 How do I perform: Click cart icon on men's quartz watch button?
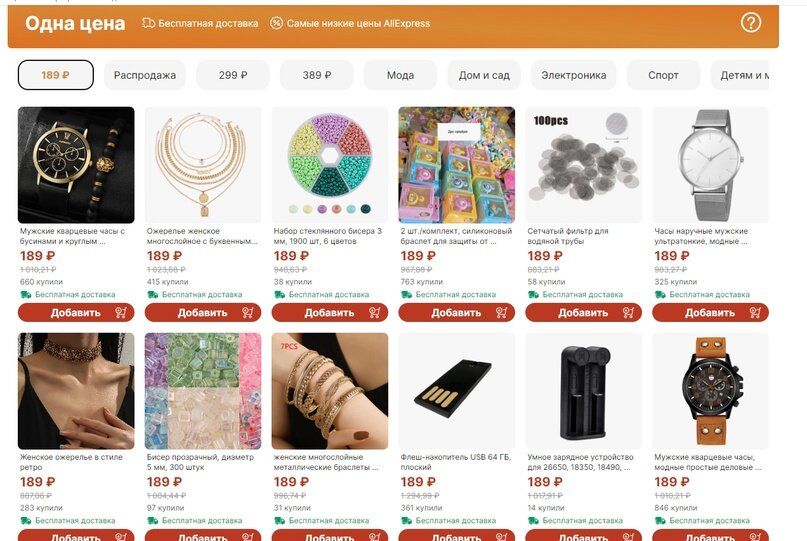point(121,312)
